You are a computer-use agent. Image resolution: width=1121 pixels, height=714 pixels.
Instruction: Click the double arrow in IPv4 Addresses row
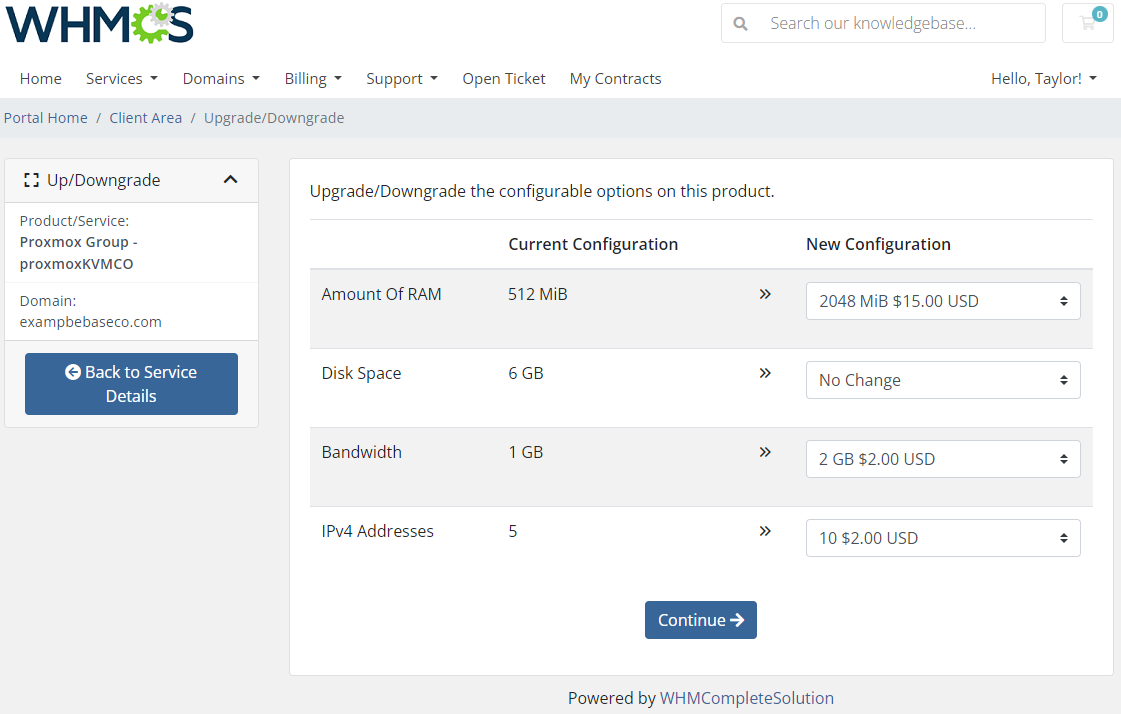click(x=765, y=531)
